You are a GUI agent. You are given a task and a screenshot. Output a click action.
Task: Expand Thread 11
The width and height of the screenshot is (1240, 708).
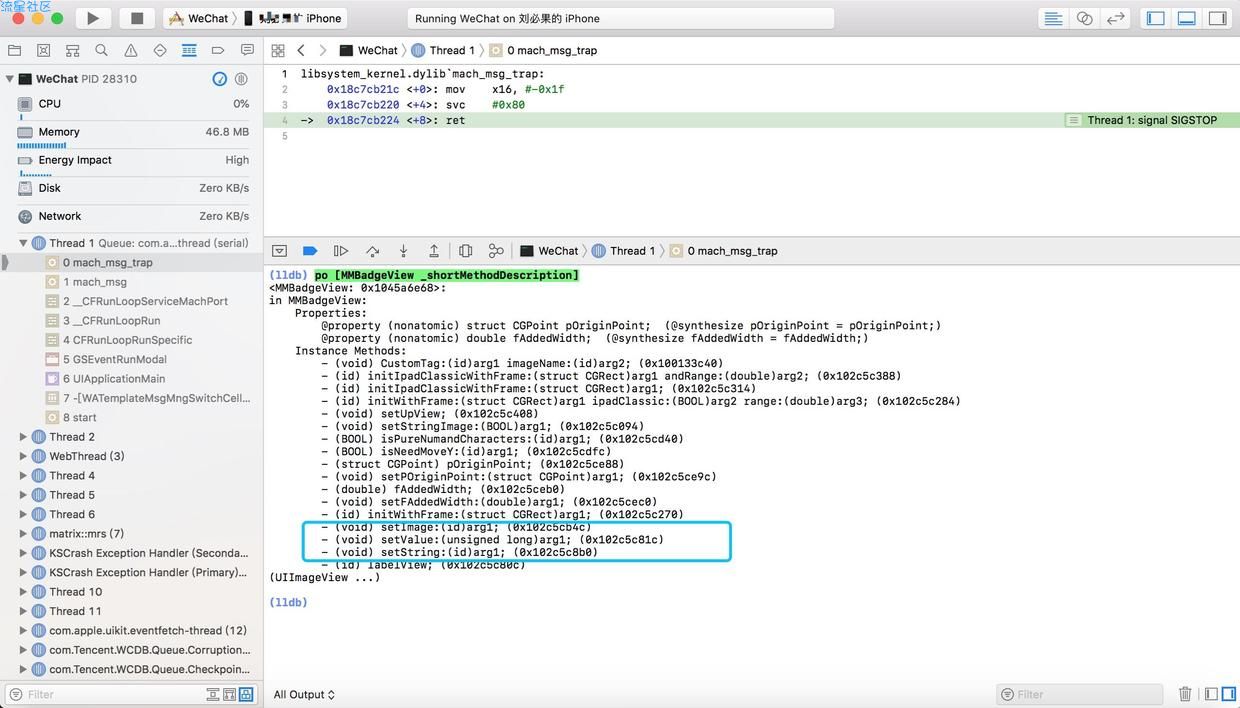(x=23, y=611)
